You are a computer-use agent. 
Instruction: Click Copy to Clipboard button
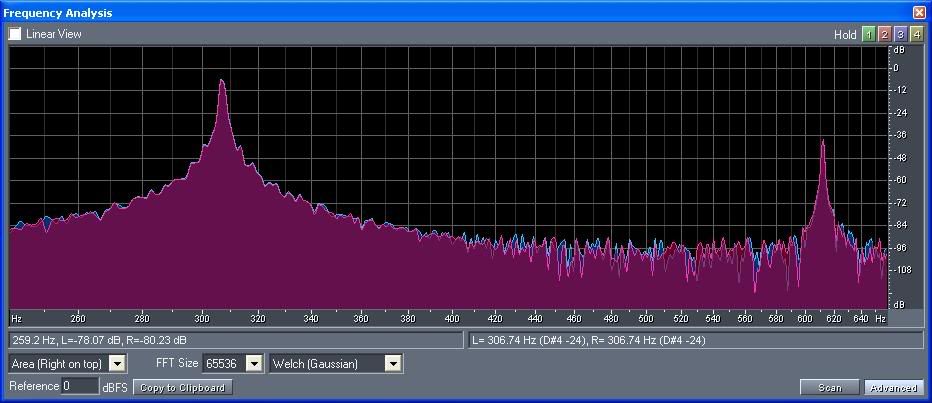[182, 388]
